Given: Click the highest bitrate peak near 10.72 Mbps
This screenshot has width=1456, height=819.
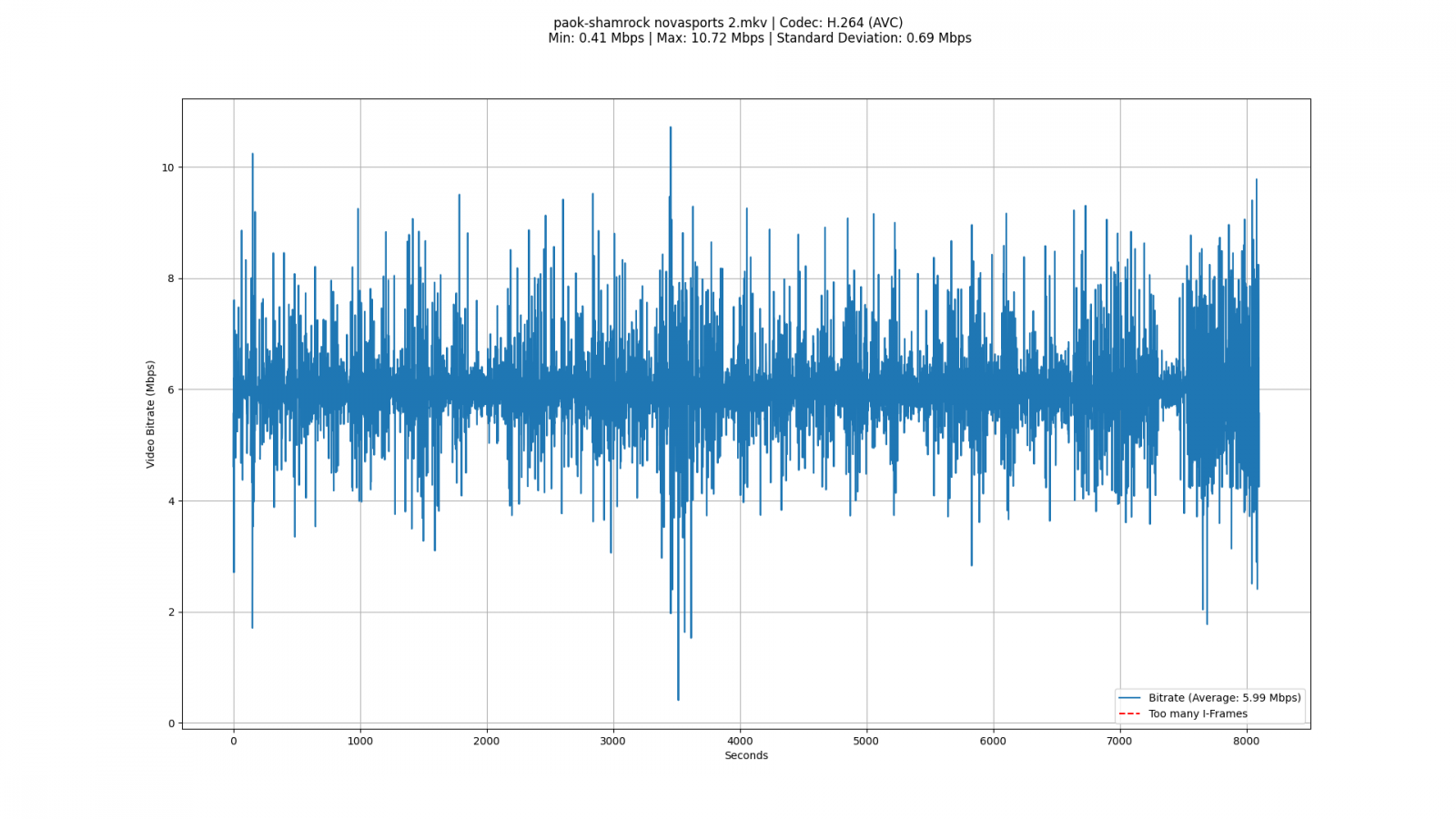Looking at the screenshot, I should point(671,128).
